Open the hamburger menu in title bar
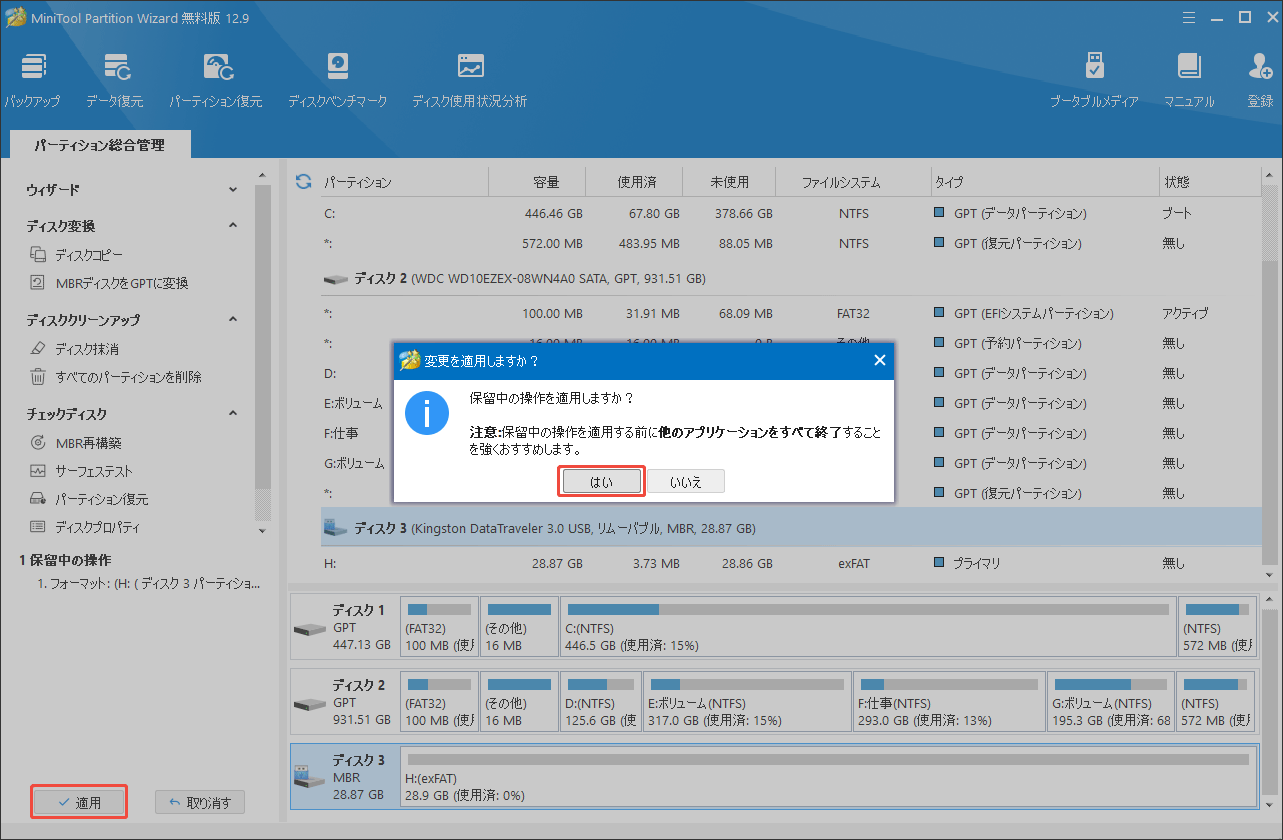The height and width of the screenshot is (840, 1283). 1189,17
